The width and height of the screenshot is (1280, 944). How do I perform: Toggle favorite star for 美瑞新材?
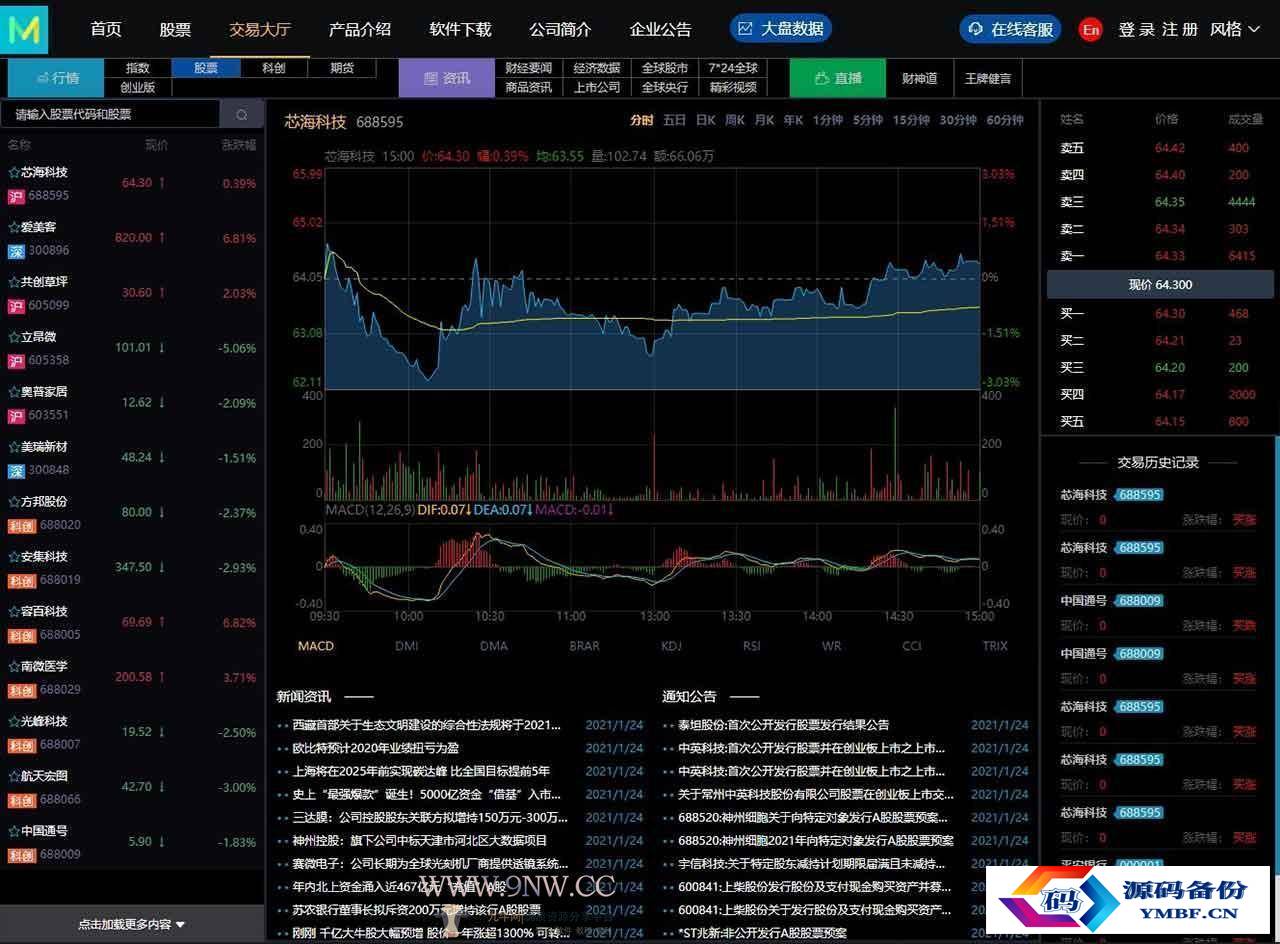click(14, 447)
